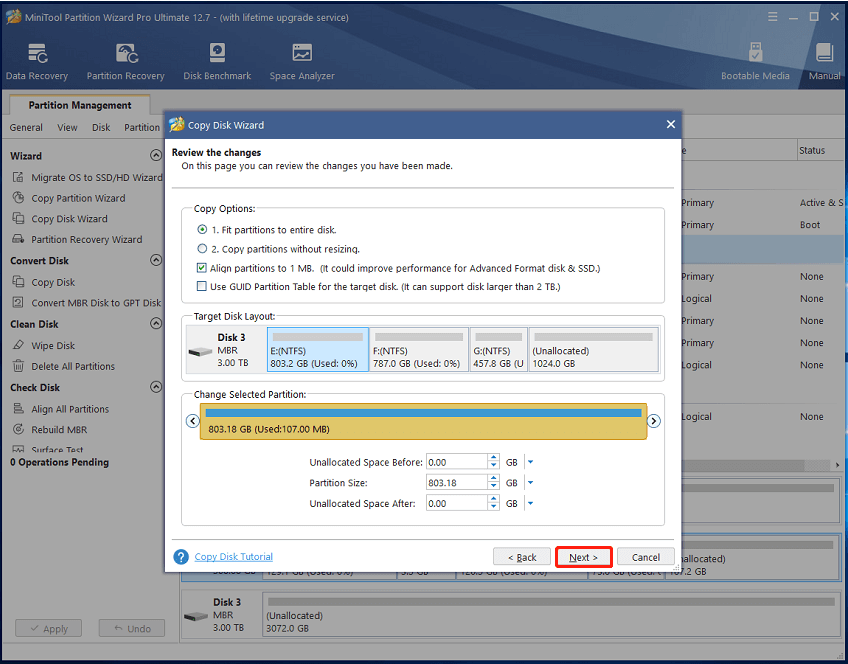Click the Wipe Disk eraser icon
The image size is (848, 664).
click(18, 345)
